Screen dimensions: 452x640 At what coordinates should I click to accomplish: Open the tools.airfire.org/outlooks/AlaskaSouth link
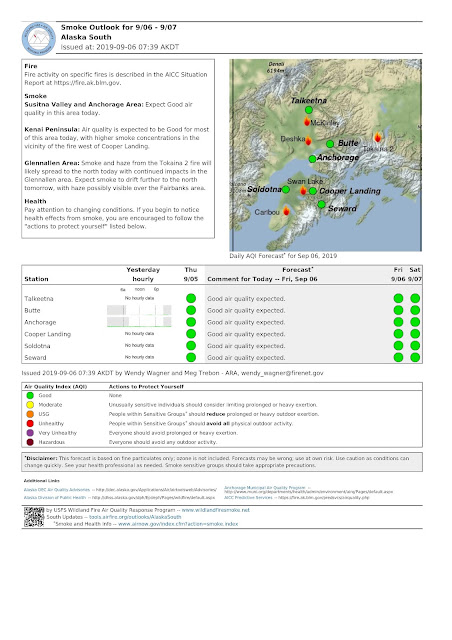[135, 517]
